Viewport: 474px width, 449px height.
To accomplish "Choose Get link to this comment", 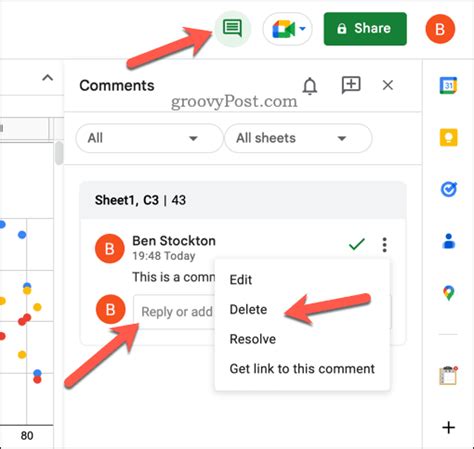I will [x=302, y=369].
